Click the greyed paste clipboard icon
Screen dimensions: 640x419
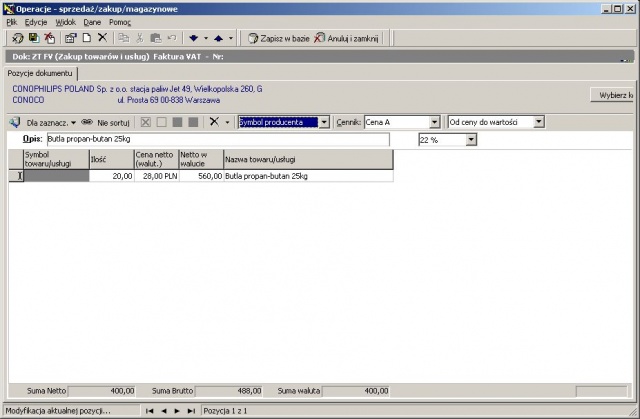coord(156,38)
